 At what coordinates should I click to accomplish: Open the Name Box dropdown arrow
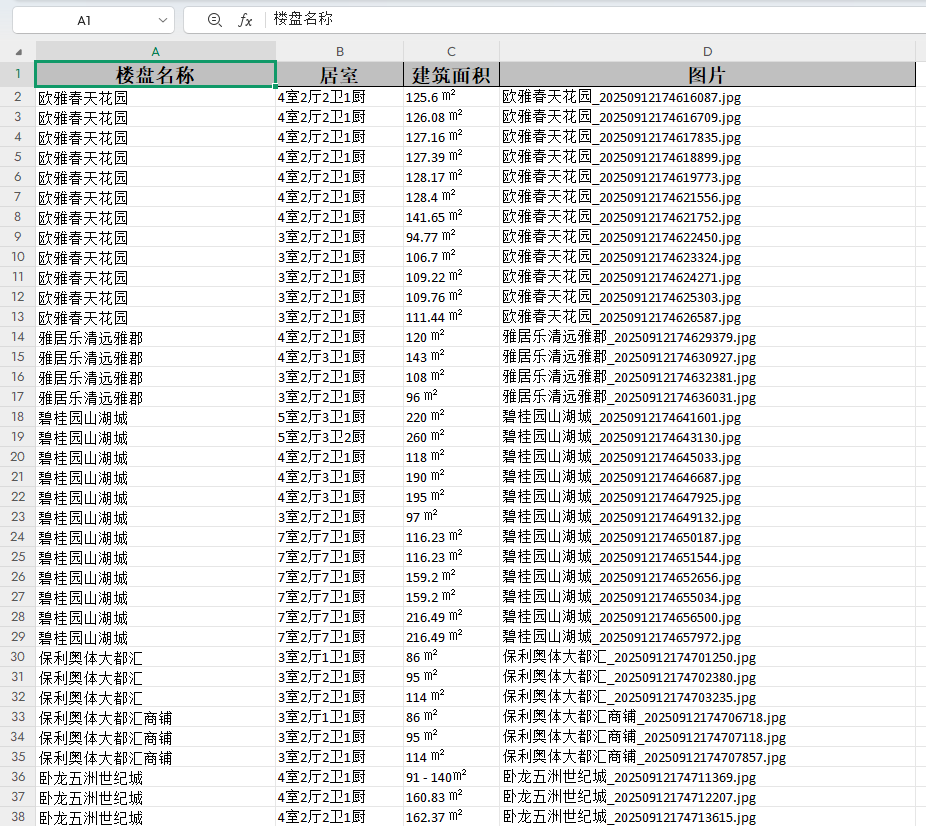[x=163, y=20]
